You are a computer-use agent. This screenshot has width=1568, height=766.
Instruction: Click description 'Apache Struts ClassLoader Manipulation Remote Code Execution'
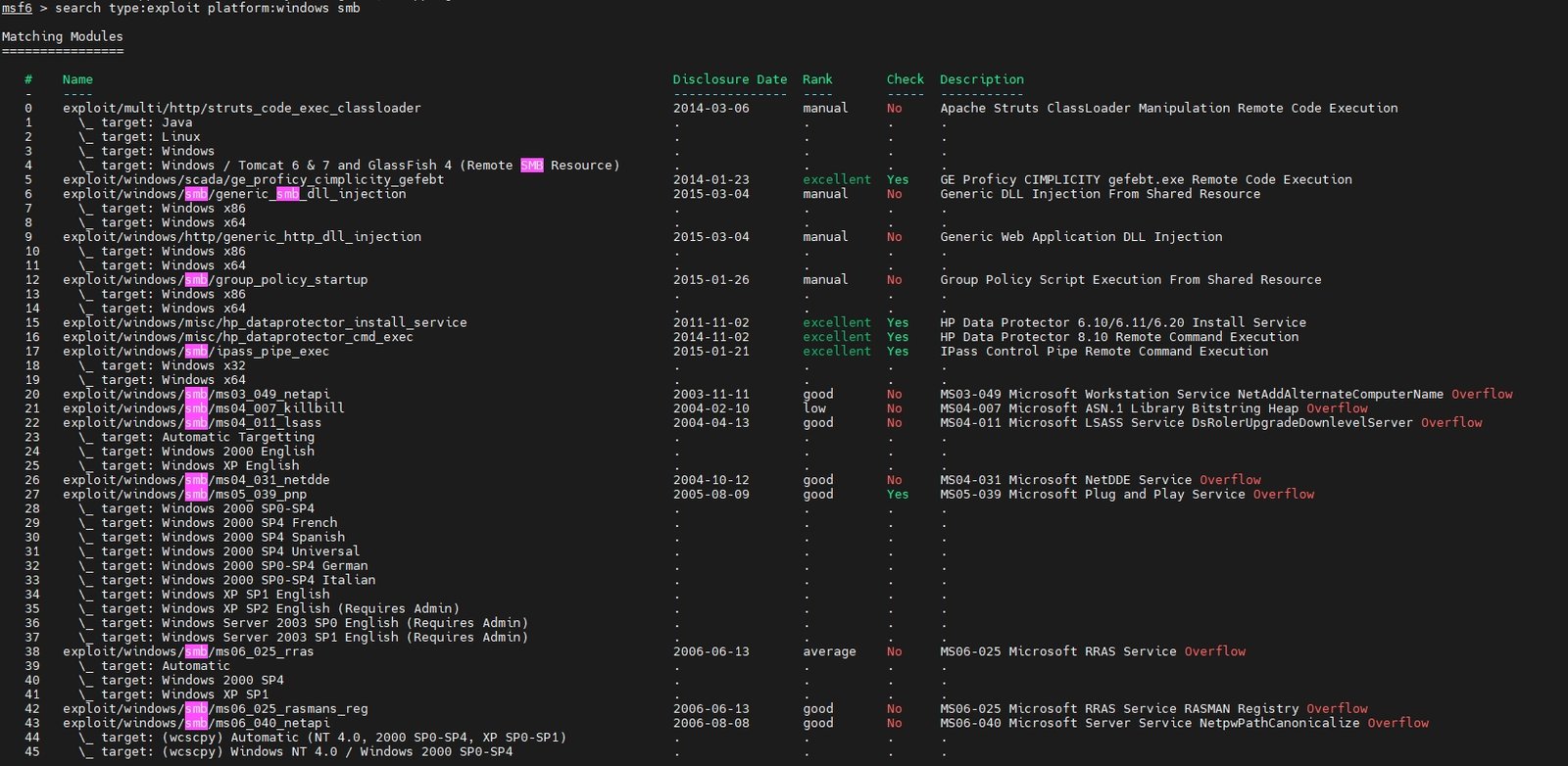(1169, 108)
